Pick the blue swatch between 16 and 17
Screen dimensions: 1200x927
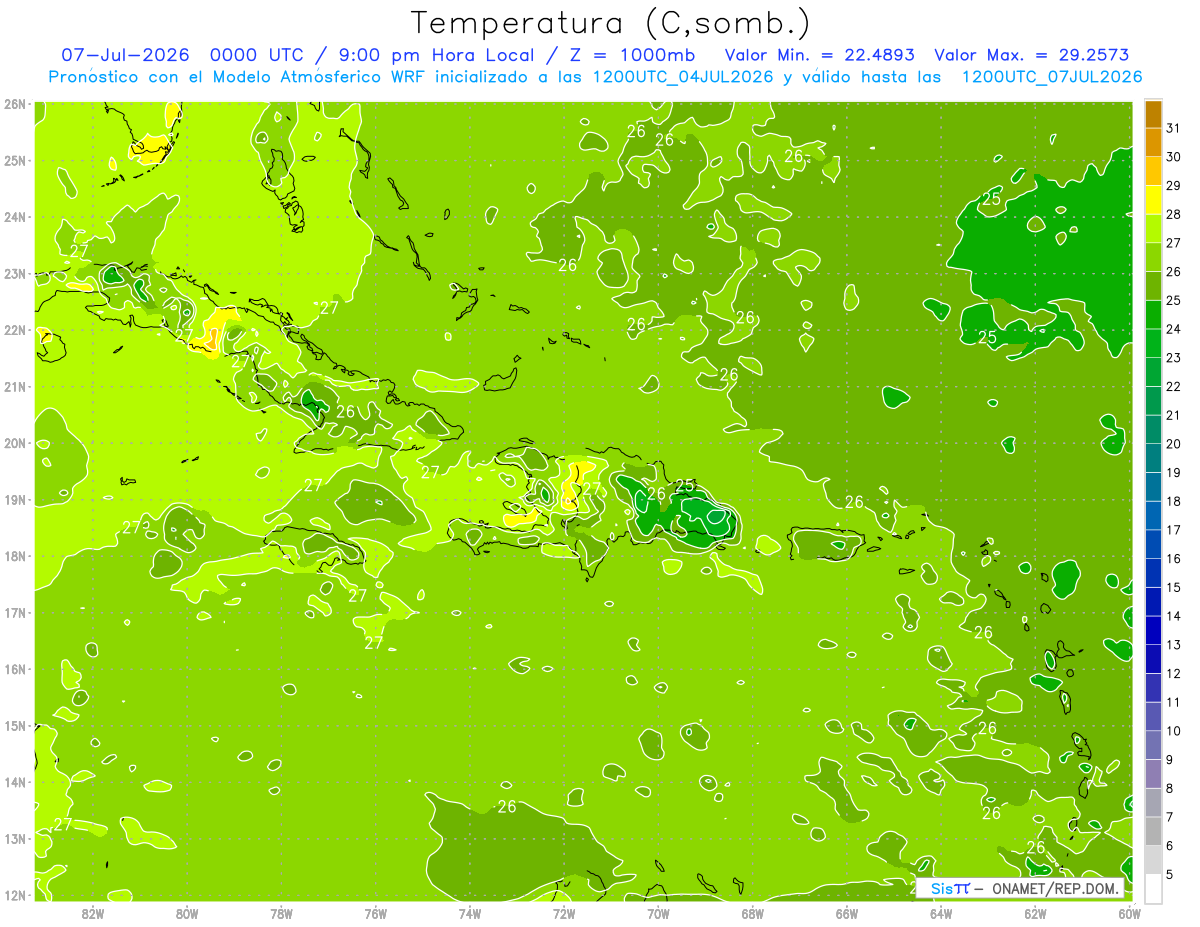[1154, 545]
